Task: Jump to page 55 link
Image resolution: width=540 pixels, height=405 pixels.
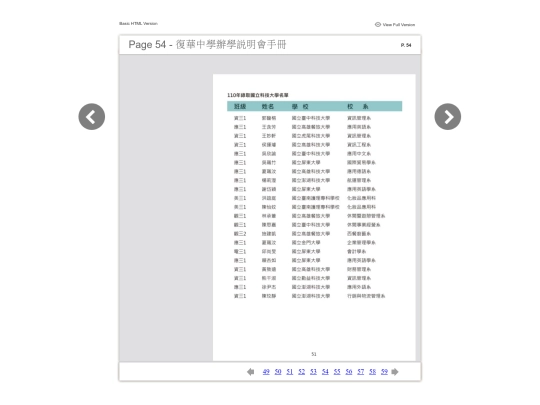Action: 337,372
